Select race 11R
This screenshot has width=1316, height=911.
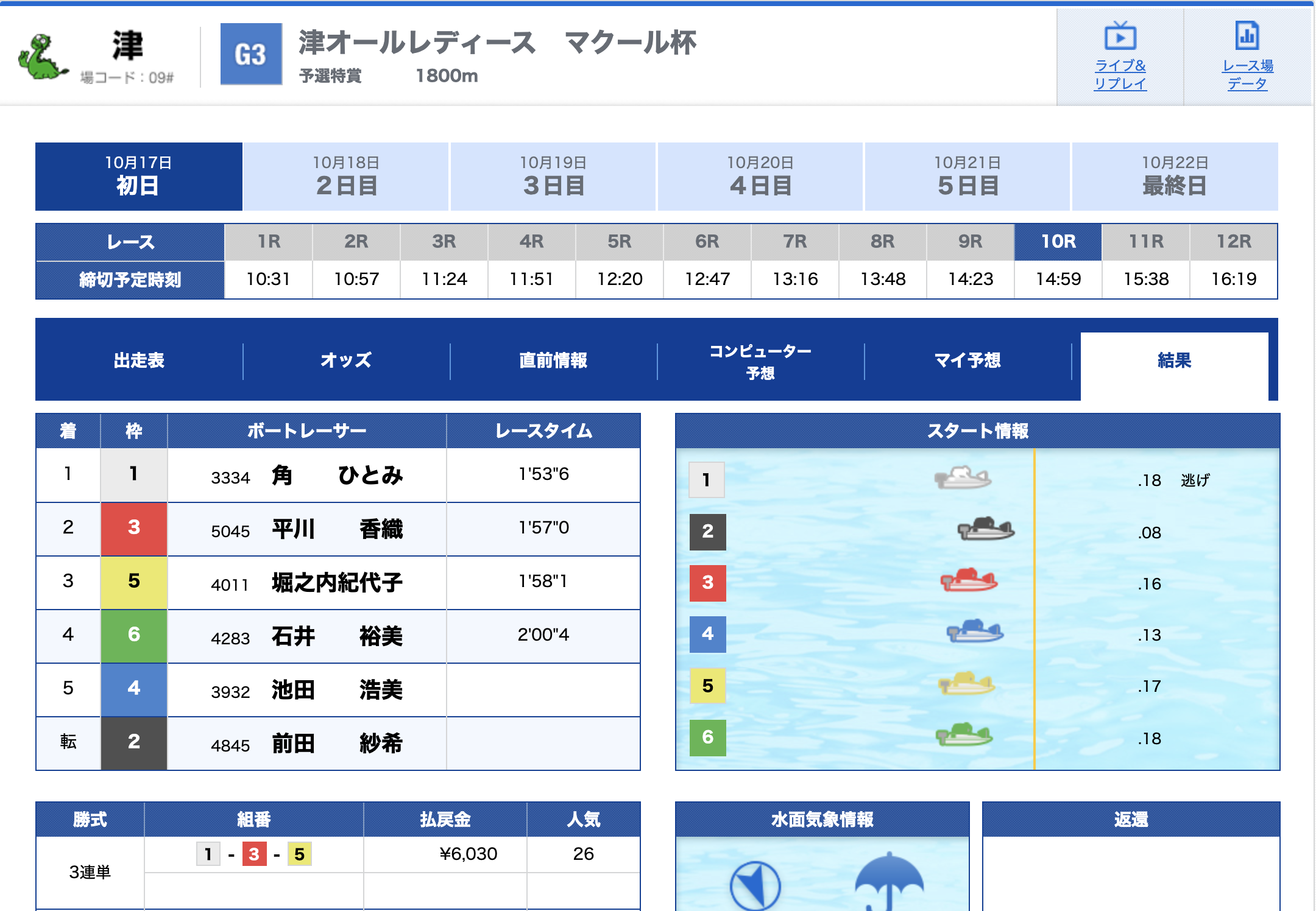[1146, 242]
